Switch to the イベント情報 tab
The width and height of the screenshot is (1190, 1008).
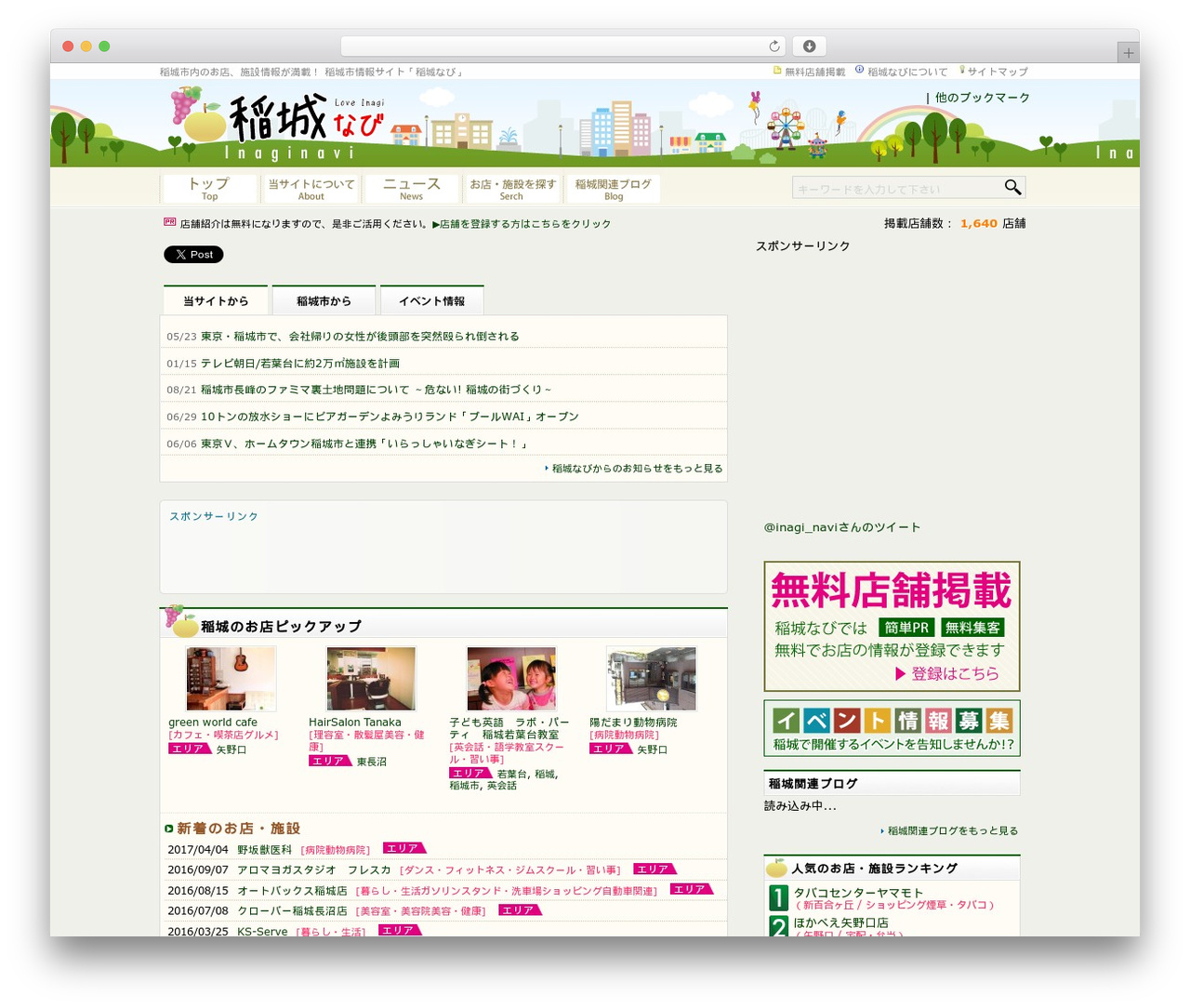pyautogui.click(x=431, y=300)
